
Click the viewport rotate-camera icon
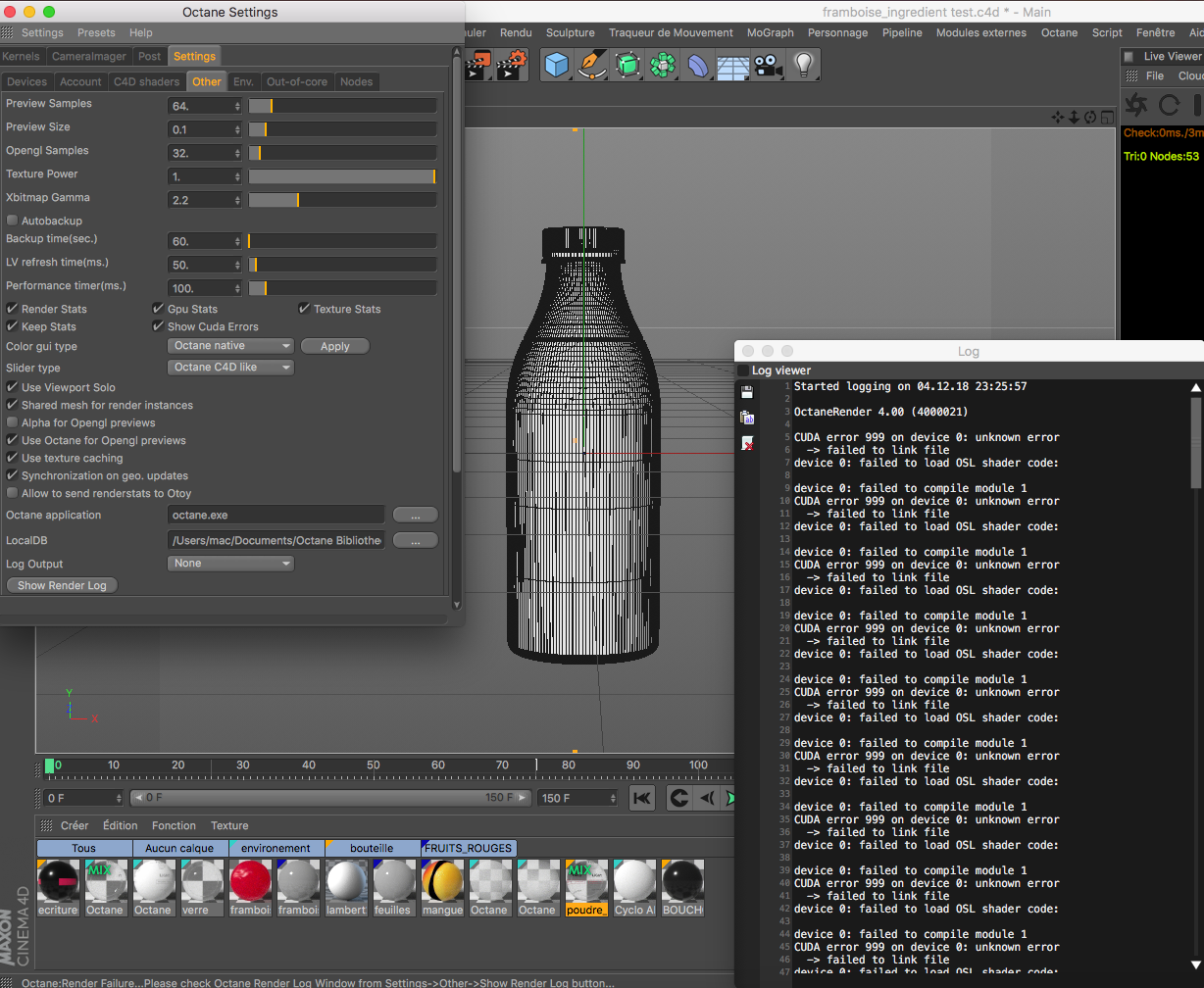point(1089,117)
